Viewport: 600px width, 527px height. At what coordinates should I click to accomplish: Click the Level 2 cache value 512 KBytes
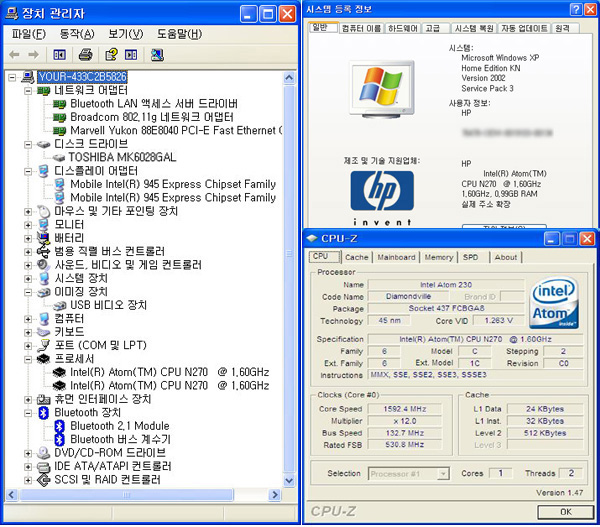tap(545, 433)
